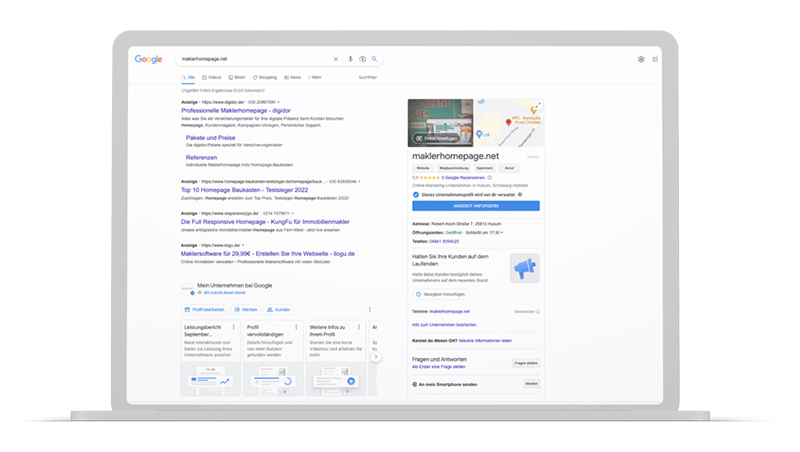This screenshot has height=452, width=800.
Task: Open the Leistungsbericht September card illustration
Action: tap(211, 379)
